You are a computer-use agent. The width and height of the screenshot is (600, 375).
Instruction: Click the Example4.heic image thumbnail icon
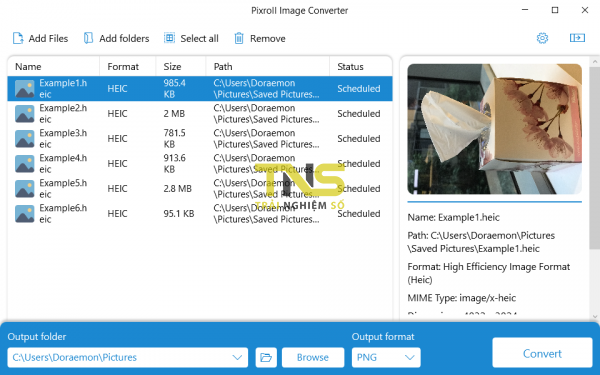(x=25, y=164)
